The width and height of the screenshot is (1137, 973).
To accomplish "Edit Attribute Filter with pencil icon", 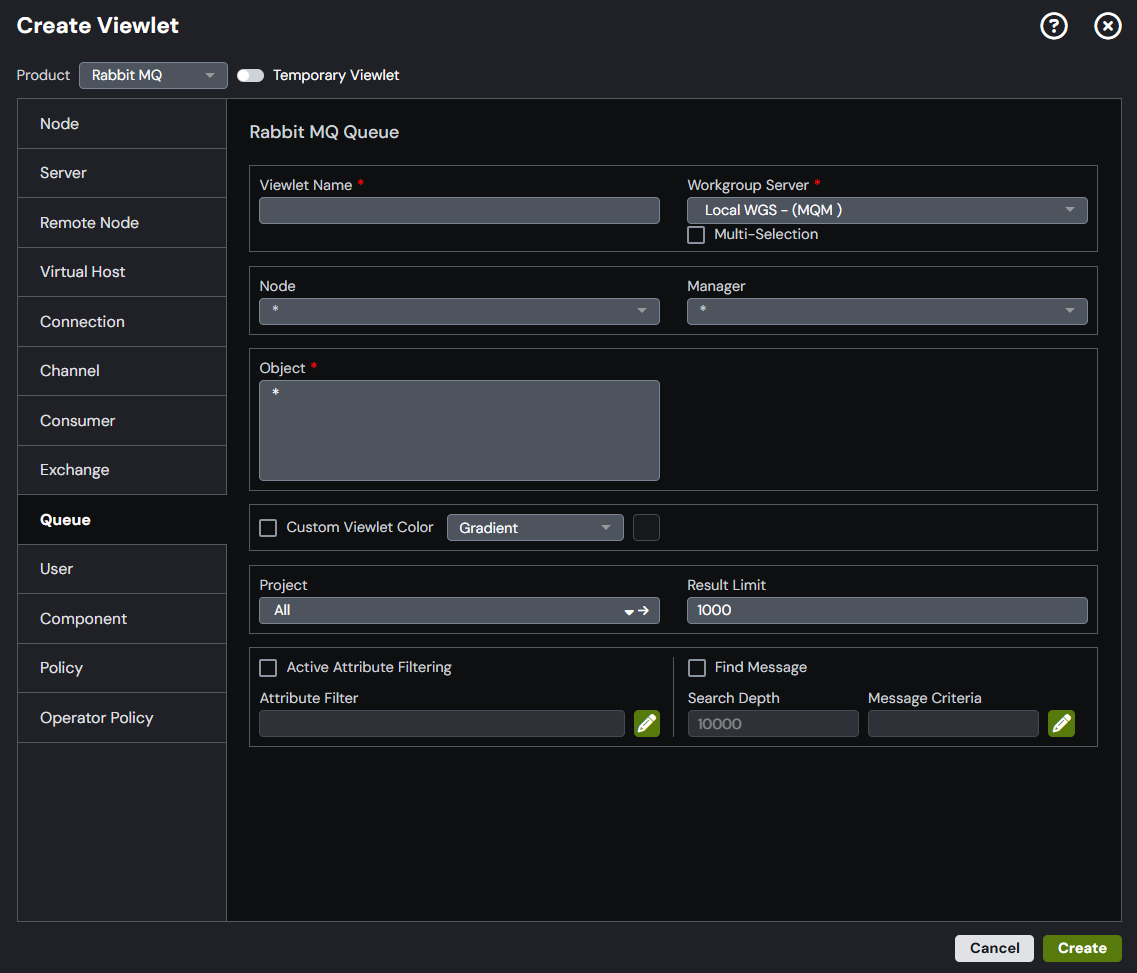I will coord(647,723).
